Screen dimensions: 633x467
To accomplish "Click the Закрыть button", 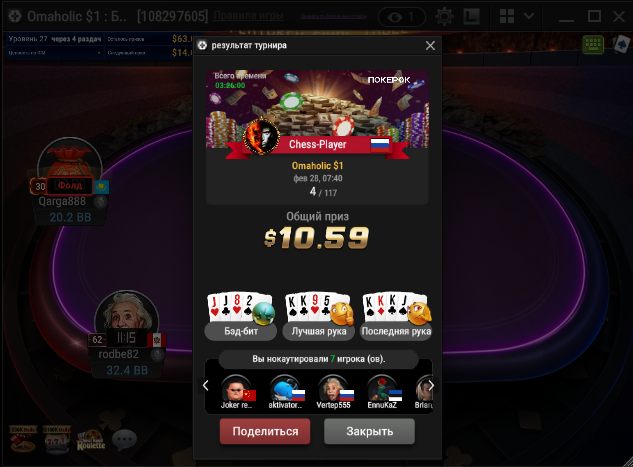I will (x=369, y=431).
